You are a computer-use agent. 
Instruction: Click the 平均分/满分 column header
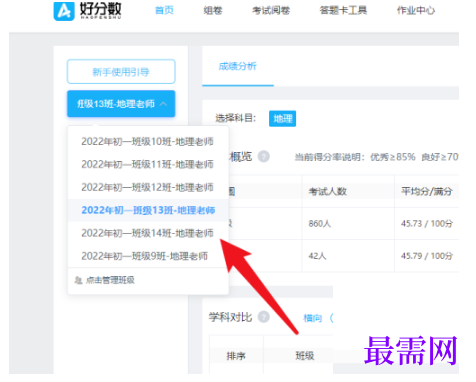[427, 192]
